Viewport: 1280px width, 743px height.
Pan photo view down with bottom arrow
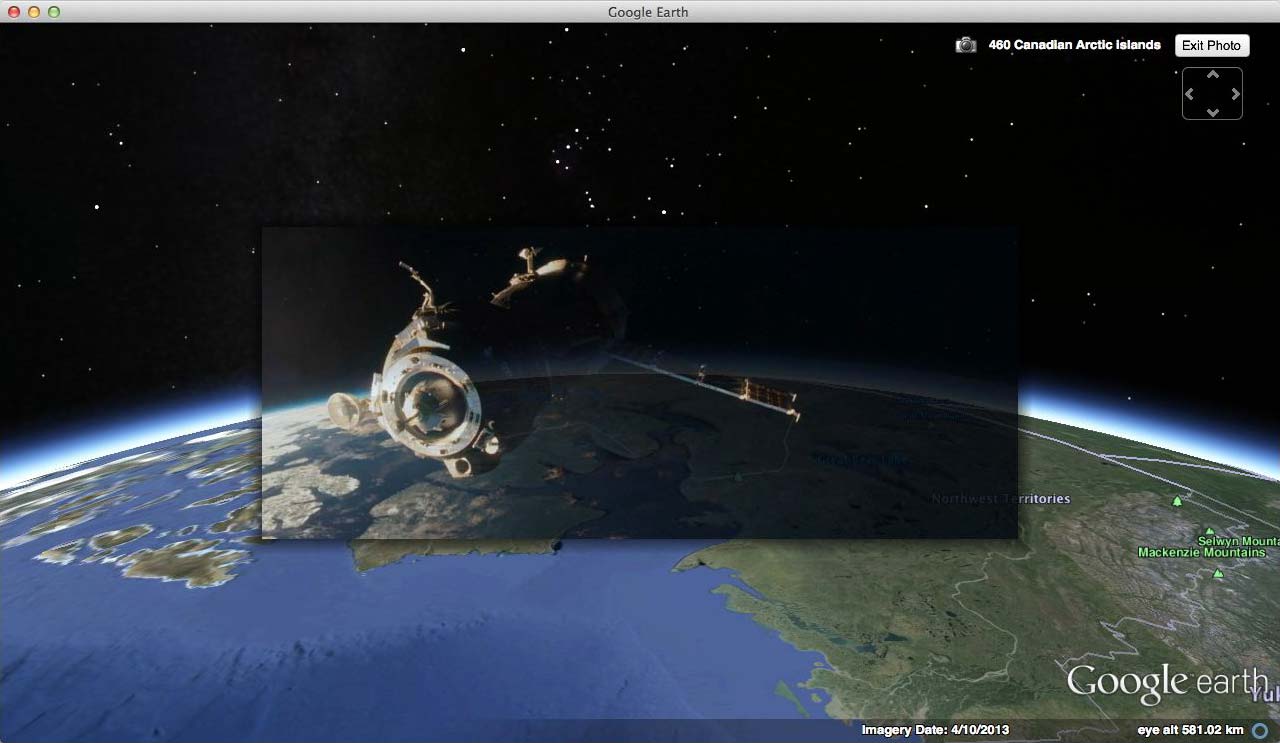1212,112
